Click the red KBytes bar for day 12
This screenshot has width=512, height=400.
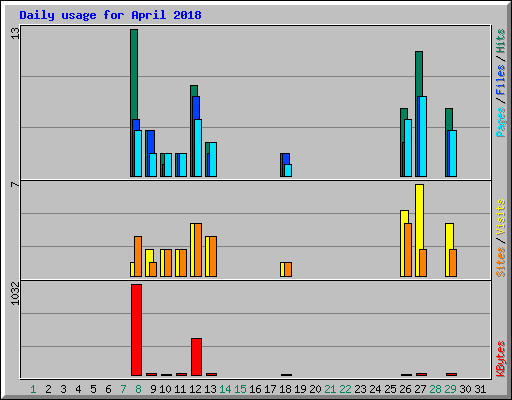(196, 357)
